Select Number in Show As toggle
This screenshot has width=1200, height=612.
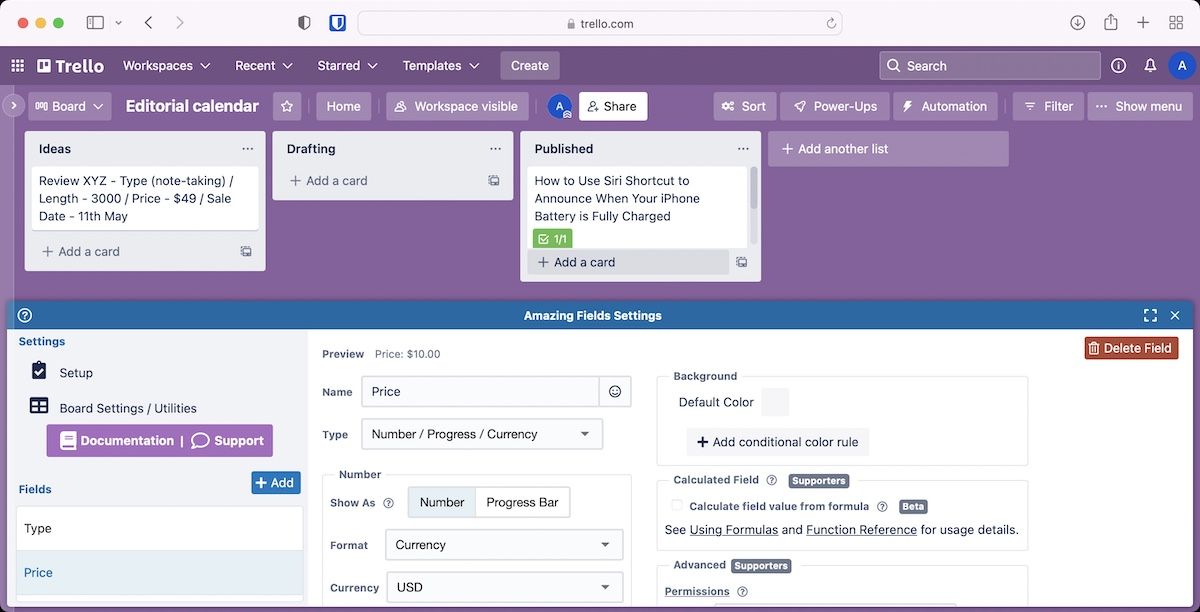442,502
